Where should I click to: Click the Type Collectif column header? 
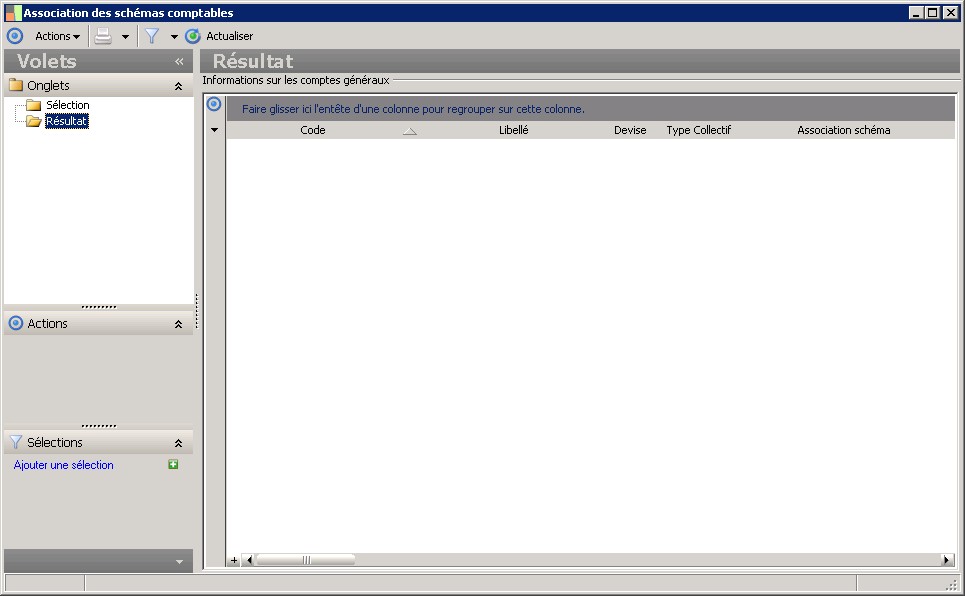(699, 130)
